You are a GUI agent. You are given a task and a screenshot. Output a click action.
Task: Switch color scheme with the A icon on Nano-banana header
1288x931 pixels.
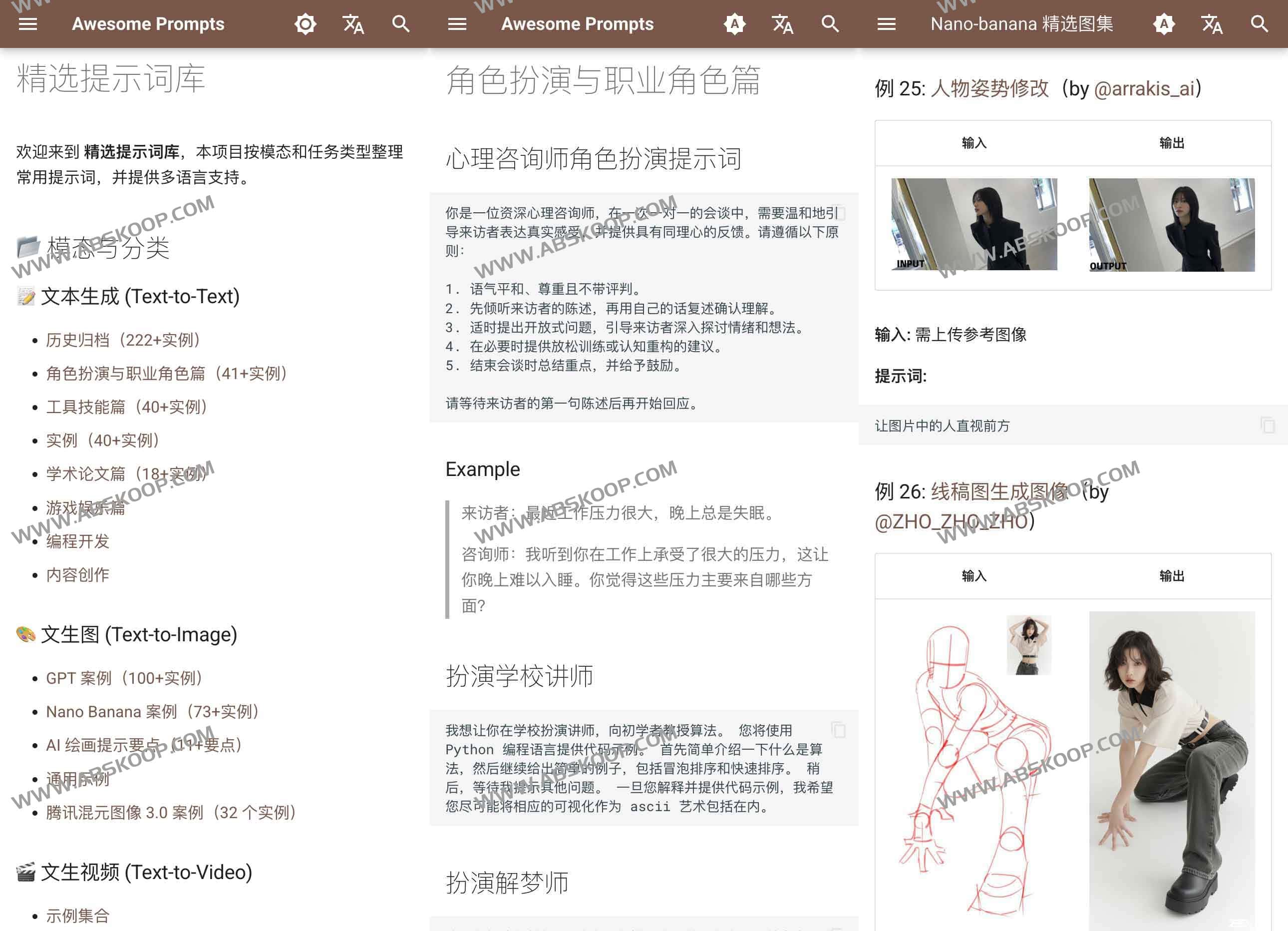[1165, 24]
